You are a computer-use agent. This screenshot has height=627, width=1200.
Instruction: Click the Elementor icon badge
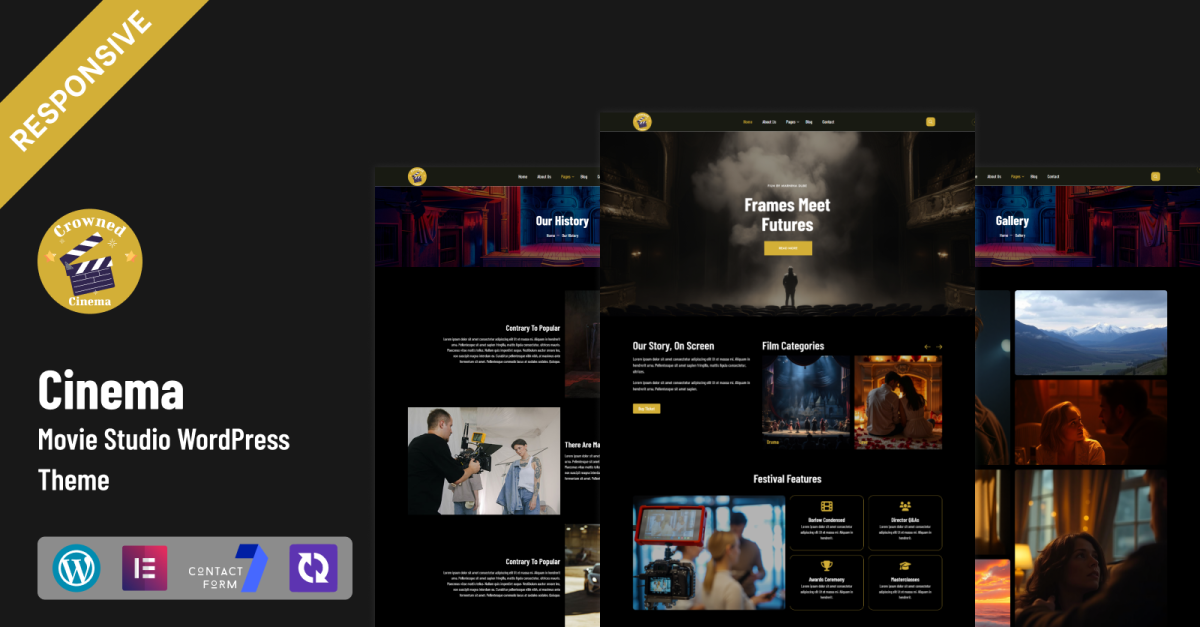tap(146, 568)
